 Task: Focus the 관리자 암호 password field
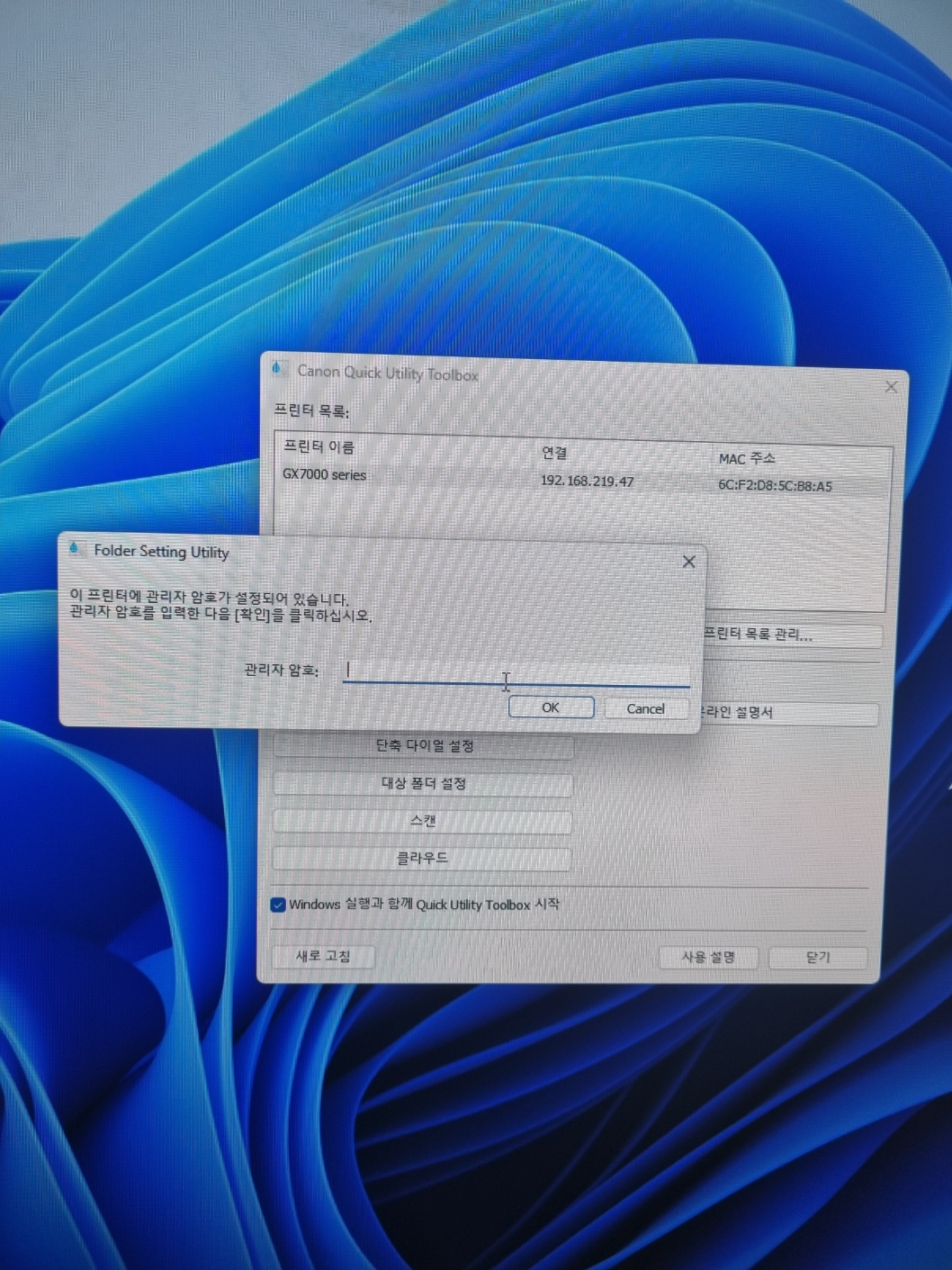click(x=516, y=671)
